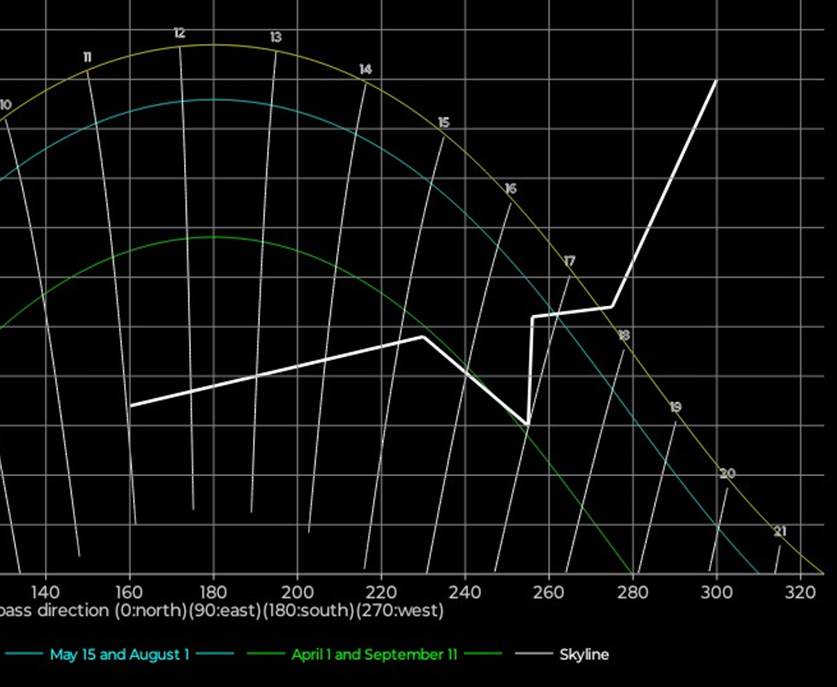837x687 pixels.
Task: Select the hour 21 marker label
Action: pyautogui.click(x=780, y=531)
